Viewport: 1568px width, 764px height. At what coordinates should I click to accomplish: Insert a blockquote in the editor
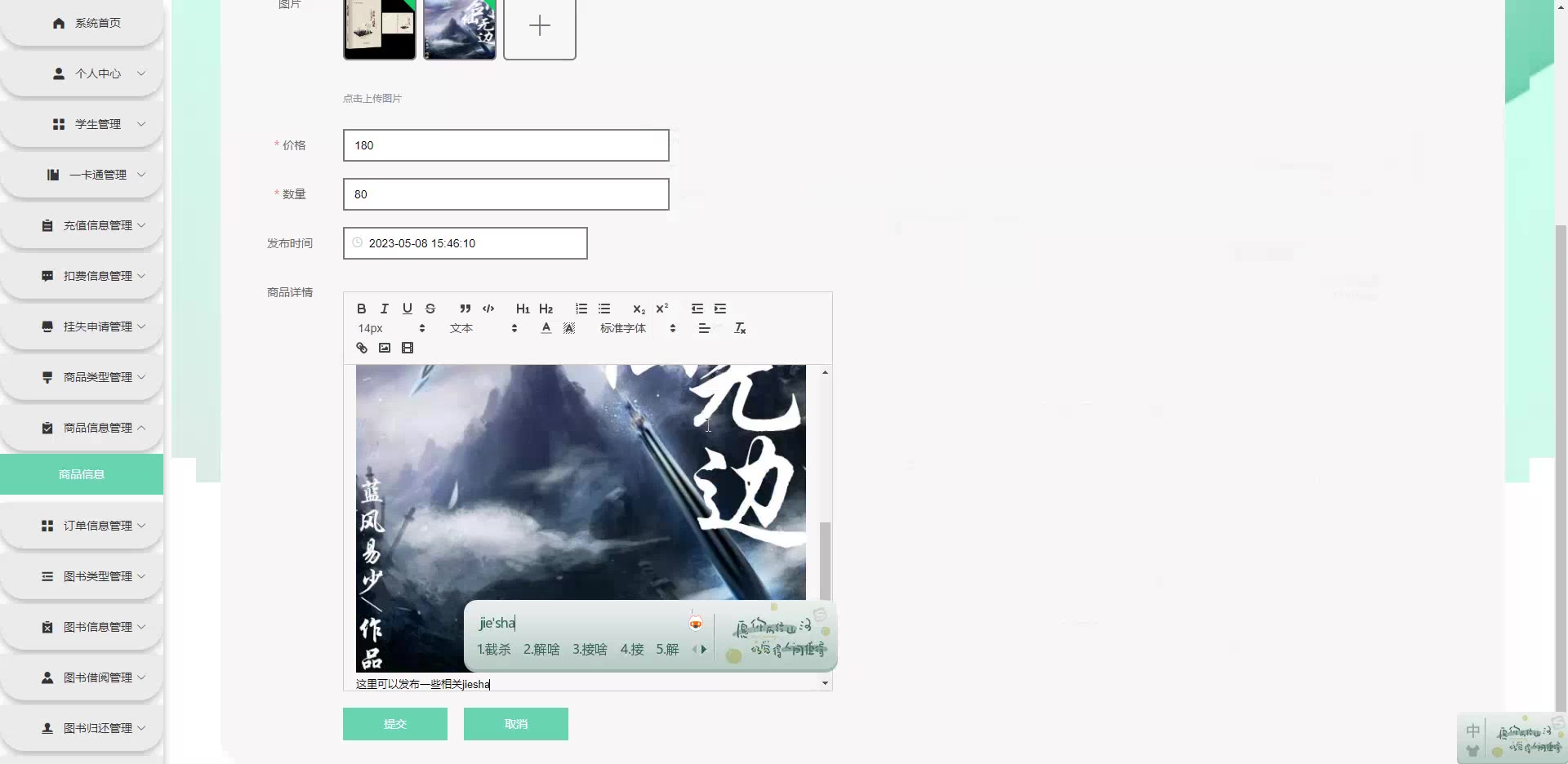[465, 309]
